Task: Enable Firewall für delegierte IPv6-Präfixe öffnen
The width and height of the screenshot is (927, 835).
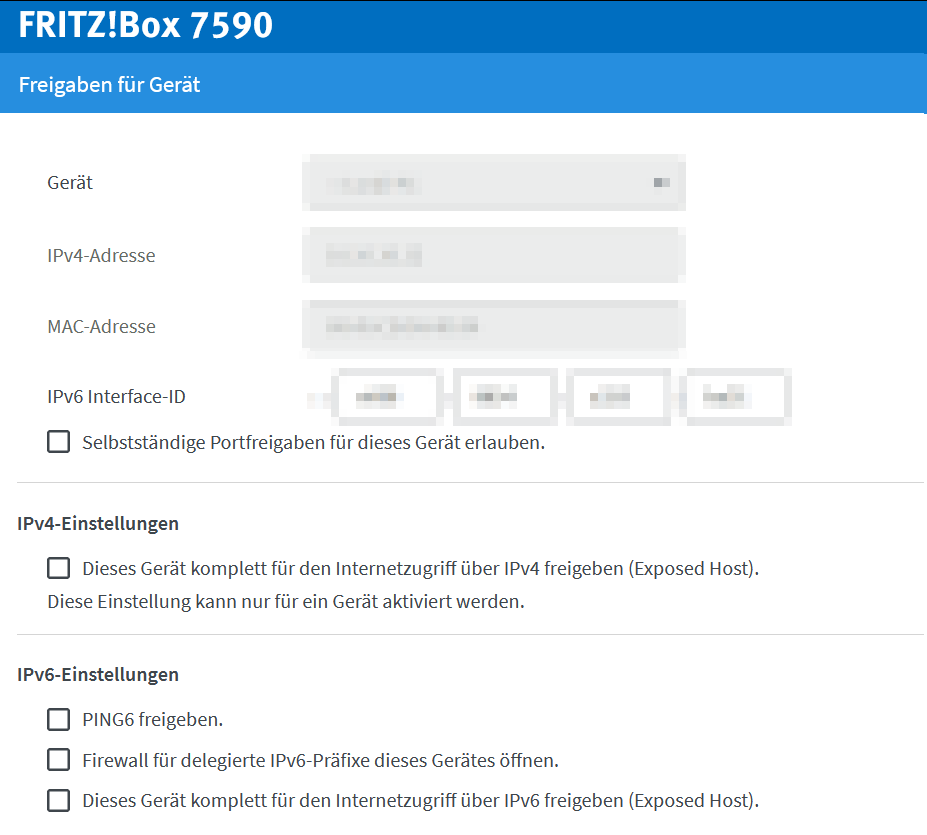Action: click(x=59, y=760)
